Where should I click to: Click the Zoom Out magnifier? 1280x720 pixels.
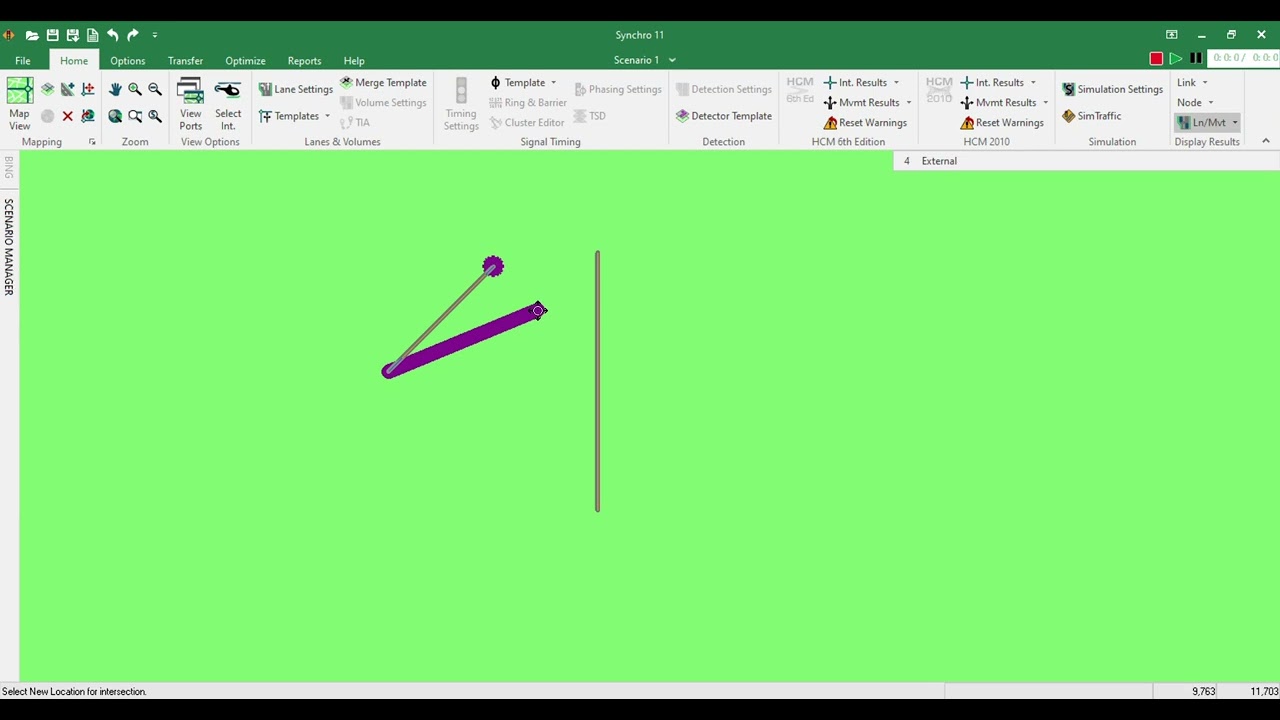pos(155,89)
